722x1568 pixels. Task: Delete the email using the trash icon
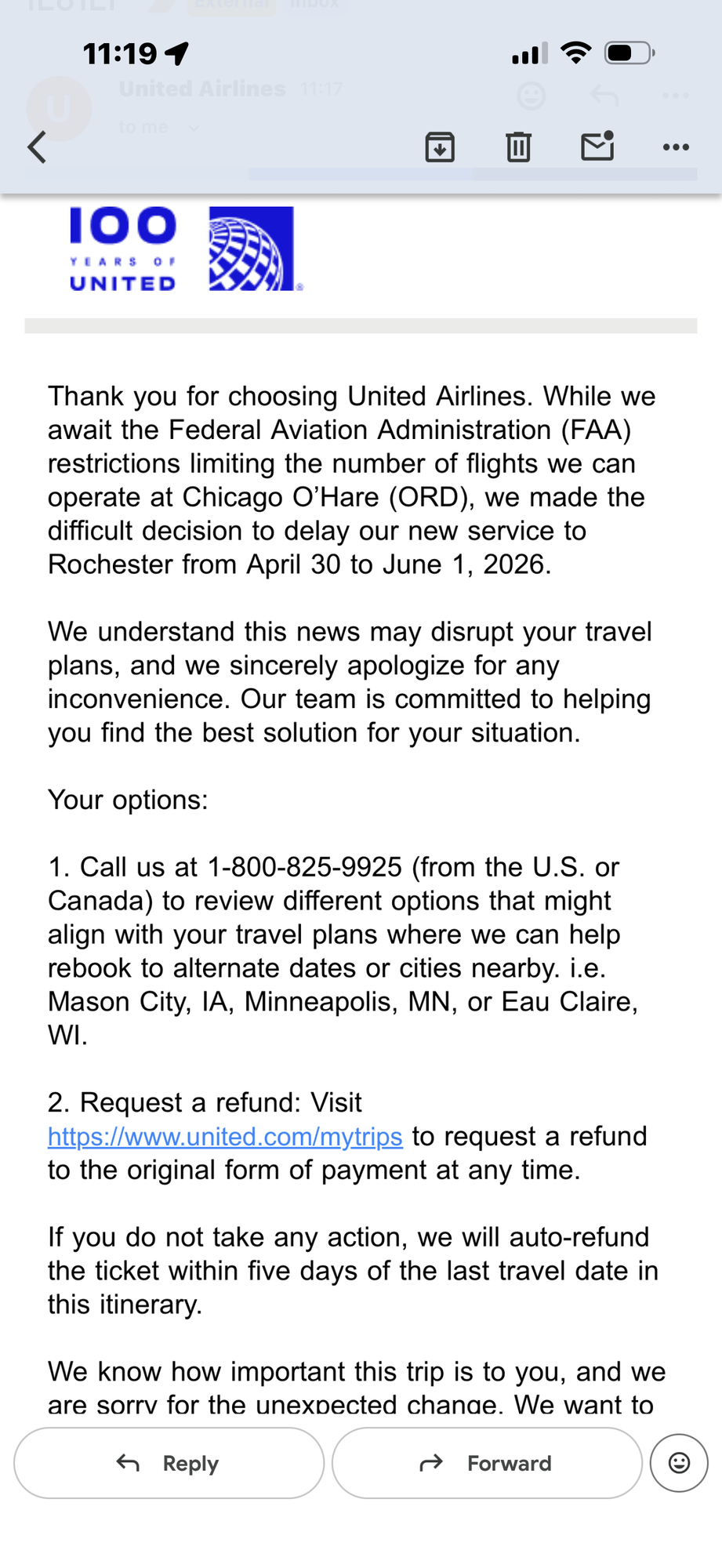tap(518, 147)
